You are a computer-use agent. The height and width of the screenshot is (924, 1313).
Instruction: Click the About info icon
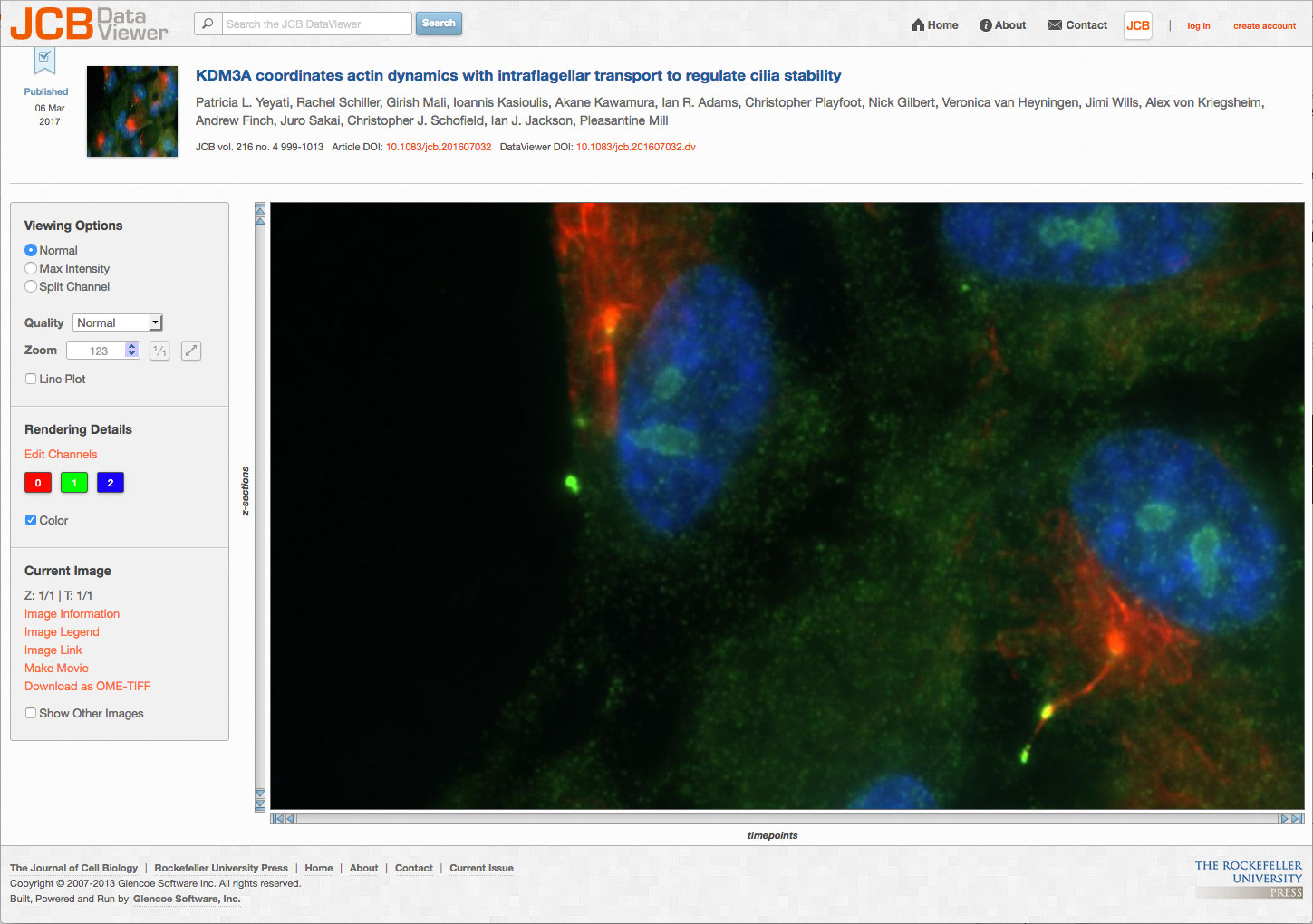985,25
